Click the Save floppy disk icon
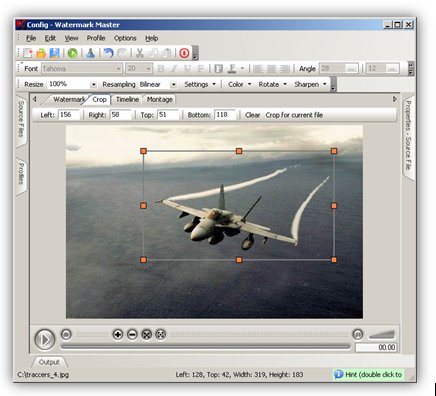The image size is (436, 396). [54, 53]
